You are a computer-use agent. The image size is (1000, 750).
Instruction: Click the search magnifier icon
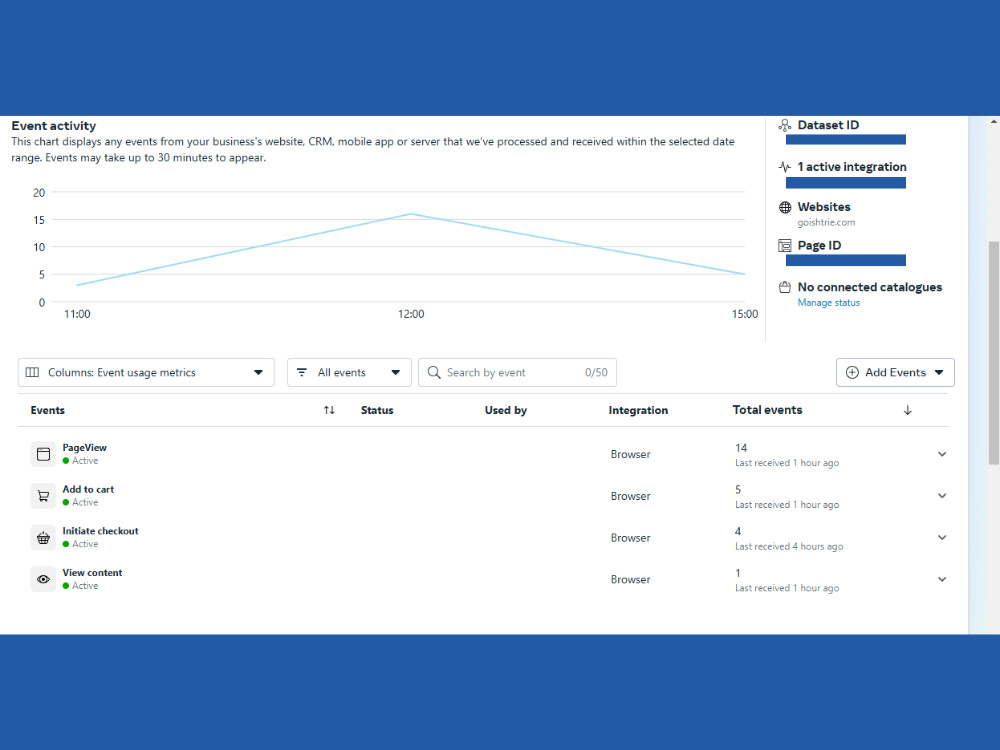click(x=434, y=372)
